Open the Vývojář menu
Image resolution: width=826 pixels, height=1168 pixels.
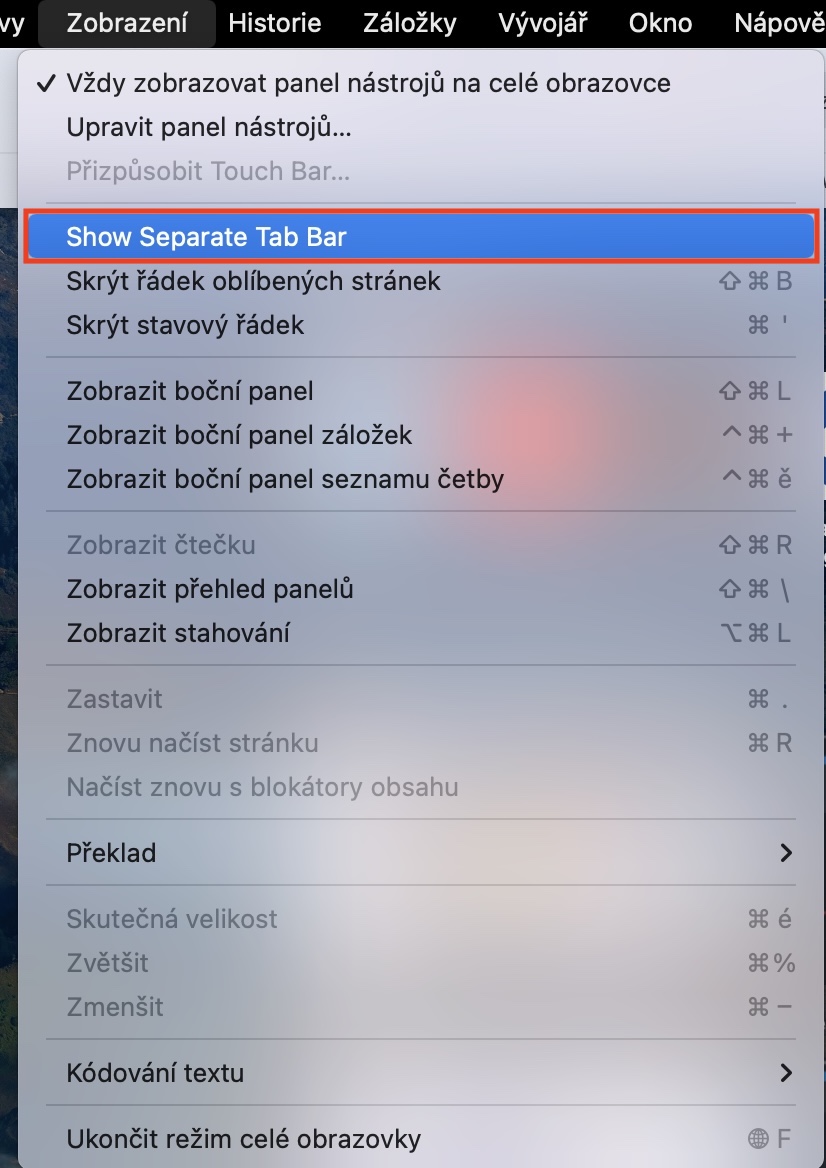click(x=543, y=22)
